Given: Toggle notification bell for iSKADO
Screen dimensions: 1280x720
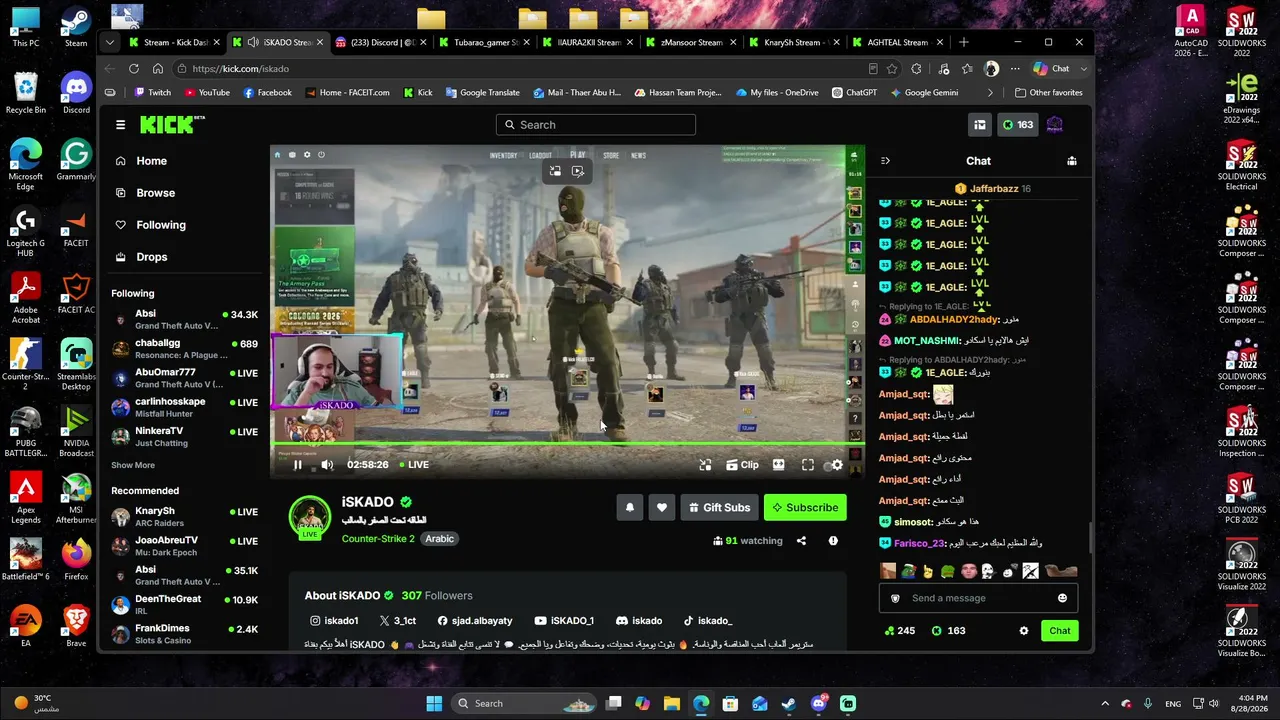Looking at the screenshot, I should (630, 508).
